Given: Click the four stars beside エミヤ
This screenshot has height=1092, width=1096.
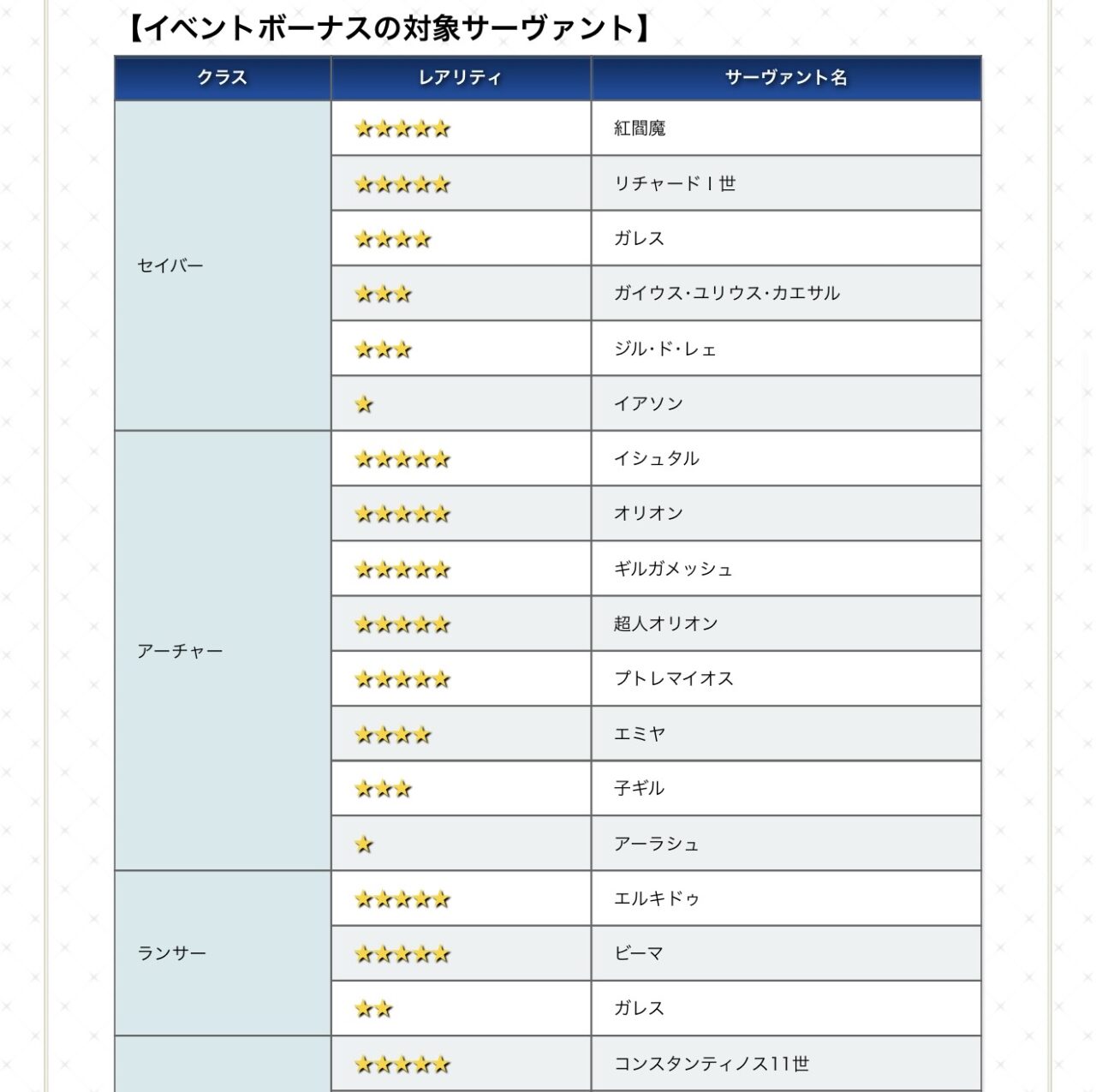Looking at the screenshot, I should click(x=392, y=735).
